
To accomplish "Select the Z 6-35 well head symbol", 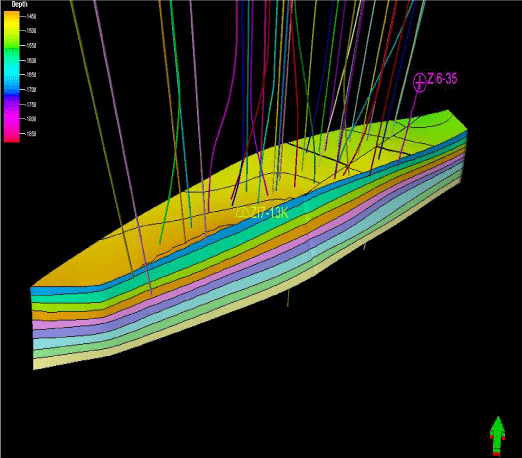I will point(420,82).
